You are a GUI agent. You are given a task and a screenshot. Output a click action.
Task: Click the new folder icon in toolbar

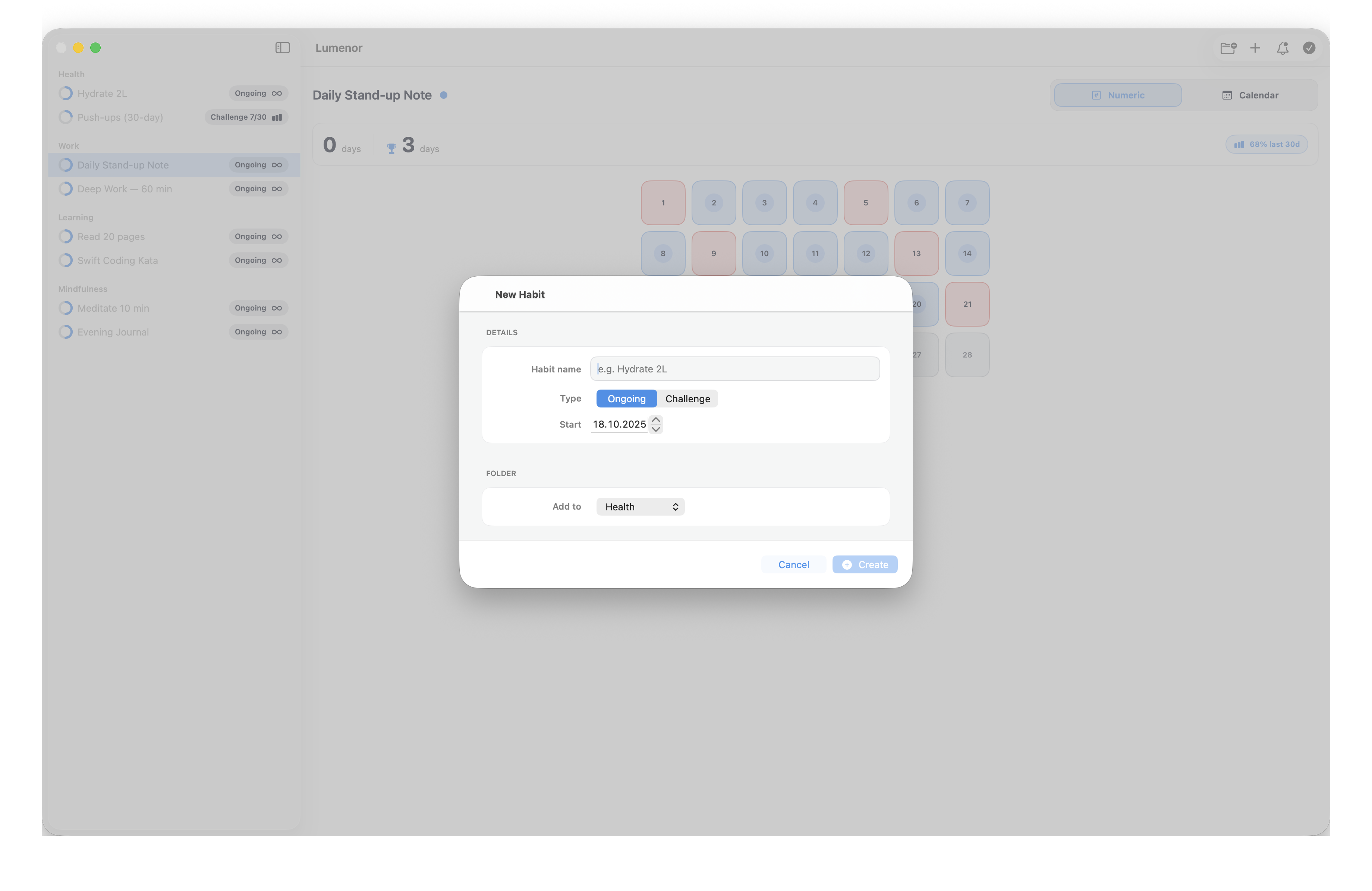[x=1228, y=48]
